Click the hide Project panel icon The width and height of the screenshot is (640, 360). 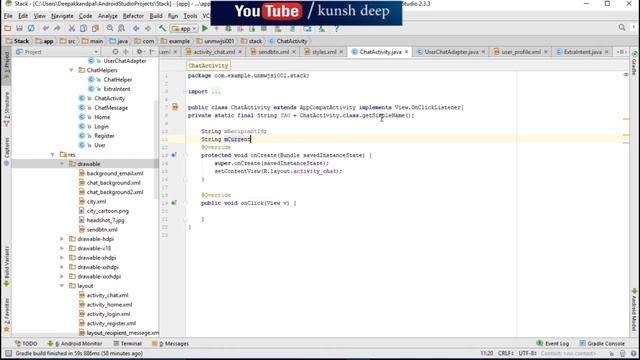(x=151, y=52)
